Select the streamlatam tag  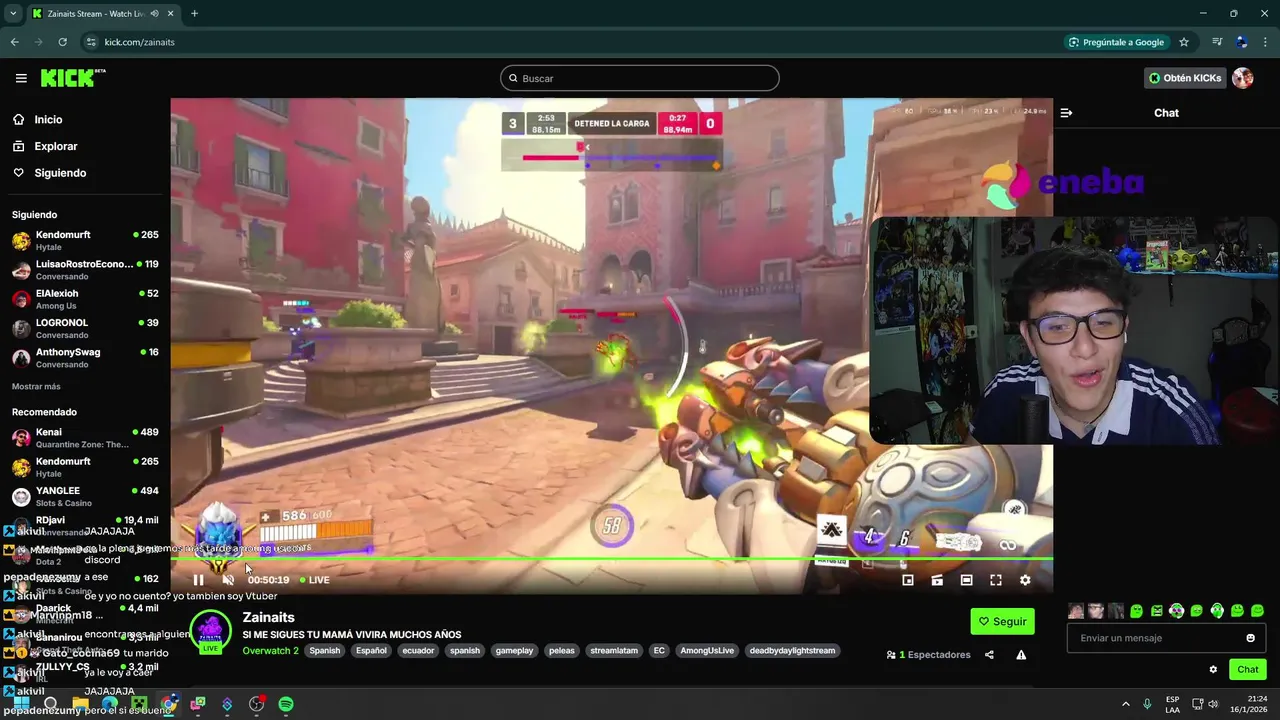pos(614,651)
